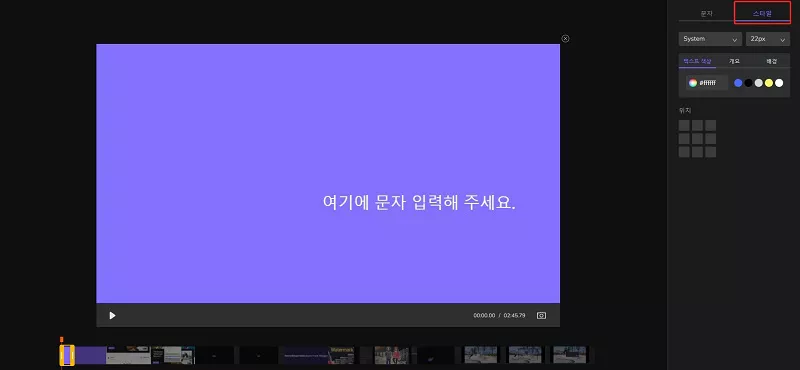800x370 pixels.
Task: Click the 위치 position label
Action: [x=685, y=110]
